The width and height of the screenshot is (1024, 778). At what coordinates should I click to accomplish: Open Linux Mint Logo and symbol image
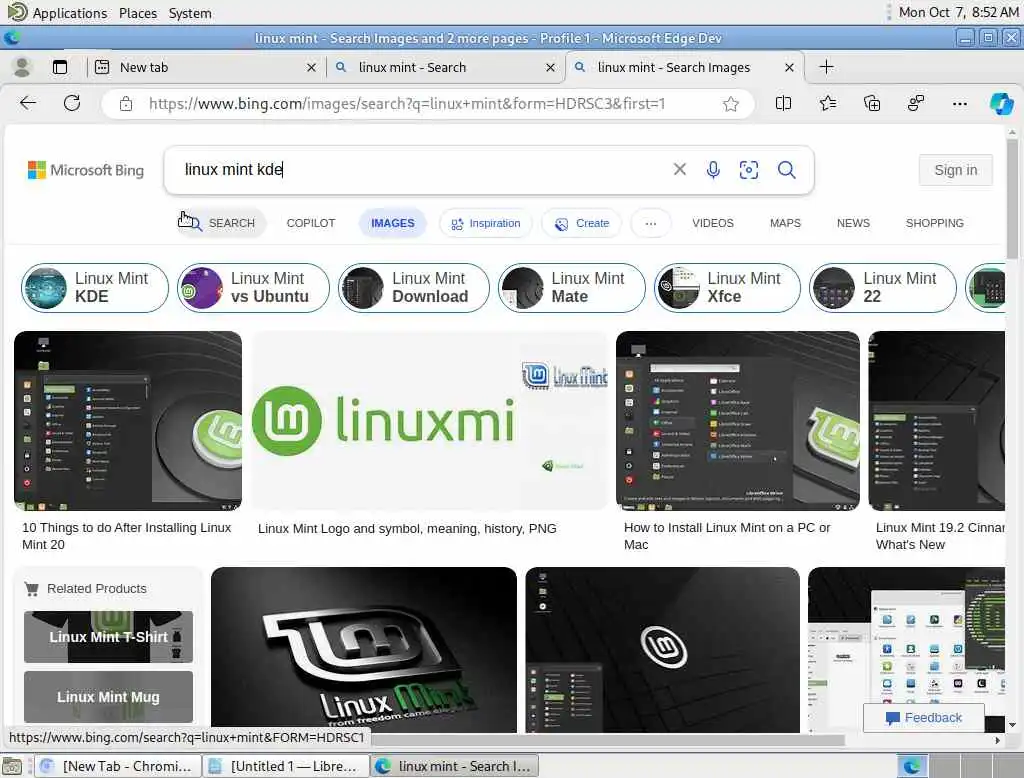[x=430, y=421]
